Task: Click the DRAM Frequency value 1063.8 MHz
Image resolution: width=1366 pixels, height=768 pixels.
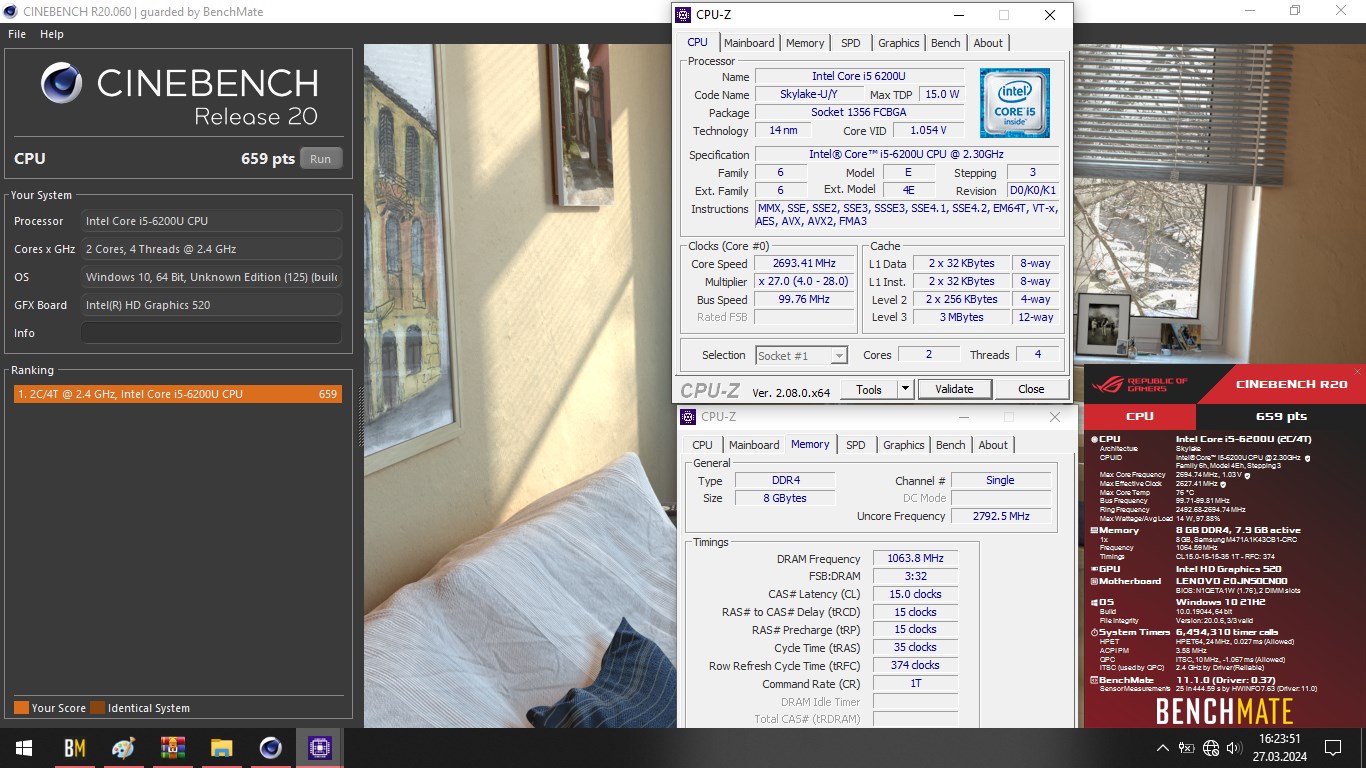Action: tap(915, 559)
